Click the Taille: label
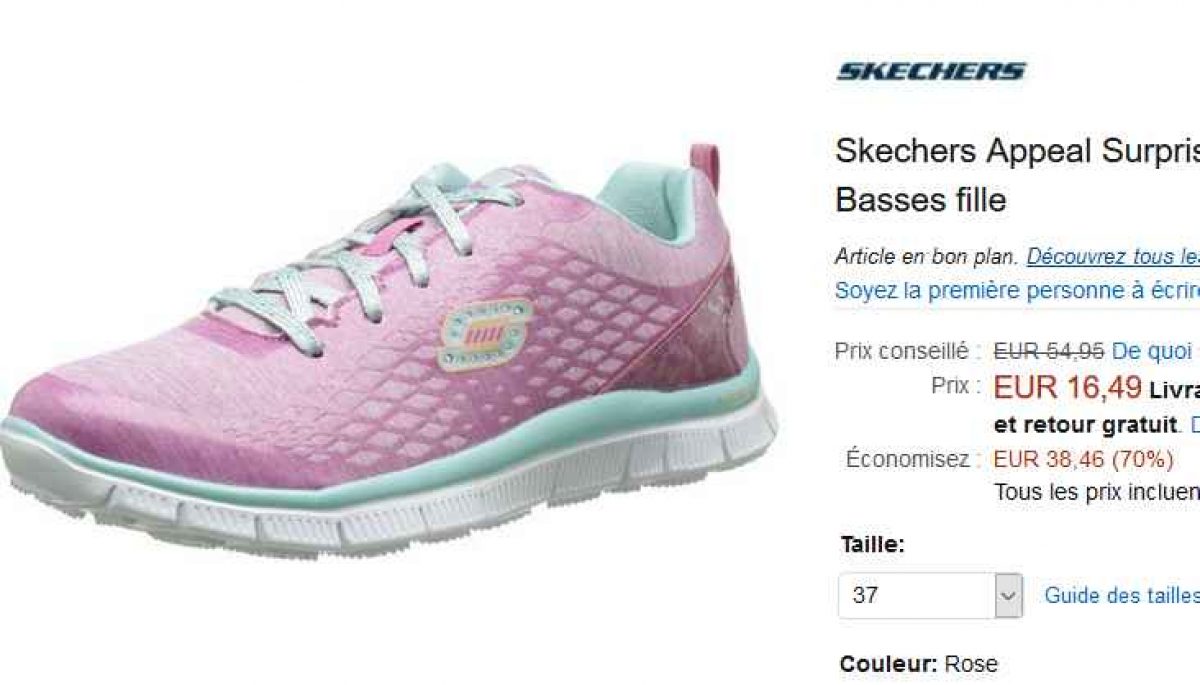Screen dimensions: 1200x685 [x=872, y=545]
